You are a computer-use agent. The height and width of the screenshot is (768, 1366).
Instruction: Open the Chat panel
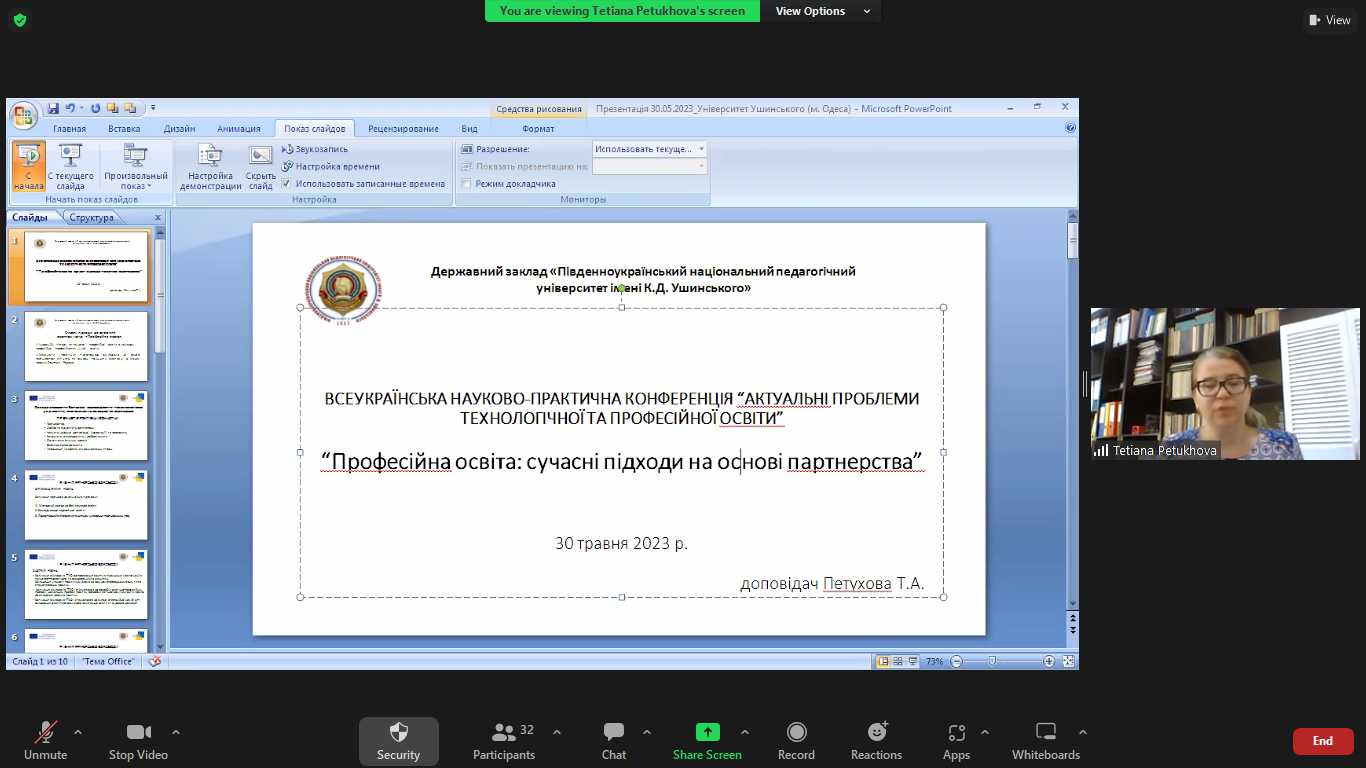point(613,732)
